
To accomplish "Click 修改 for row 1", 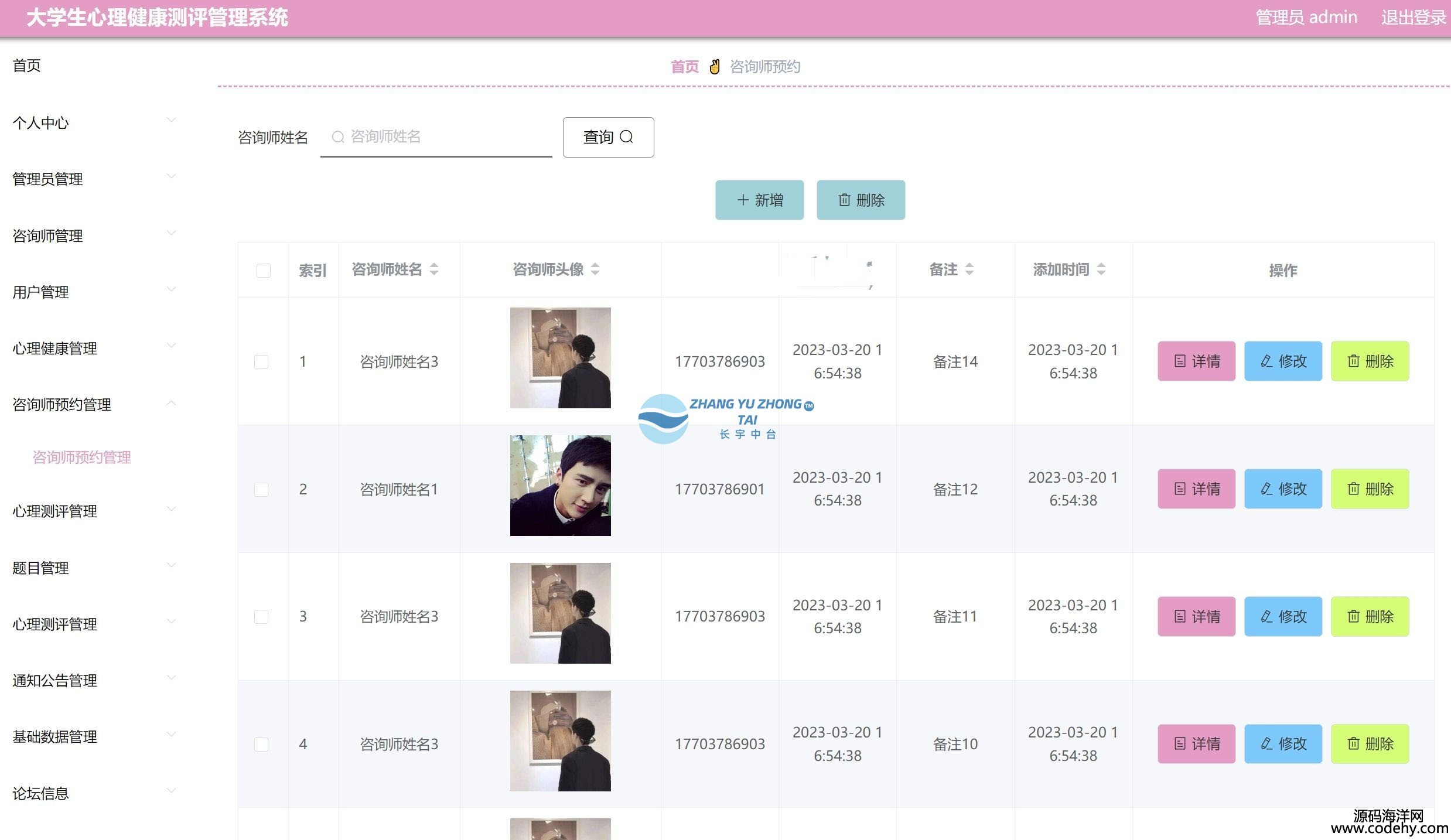I will pos(1283,361).
